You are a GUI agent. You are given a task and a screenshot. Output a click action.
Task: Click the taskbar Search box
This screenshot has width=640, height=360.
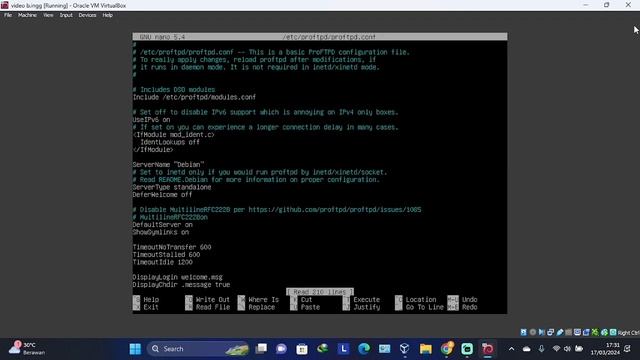click(198, 349)
